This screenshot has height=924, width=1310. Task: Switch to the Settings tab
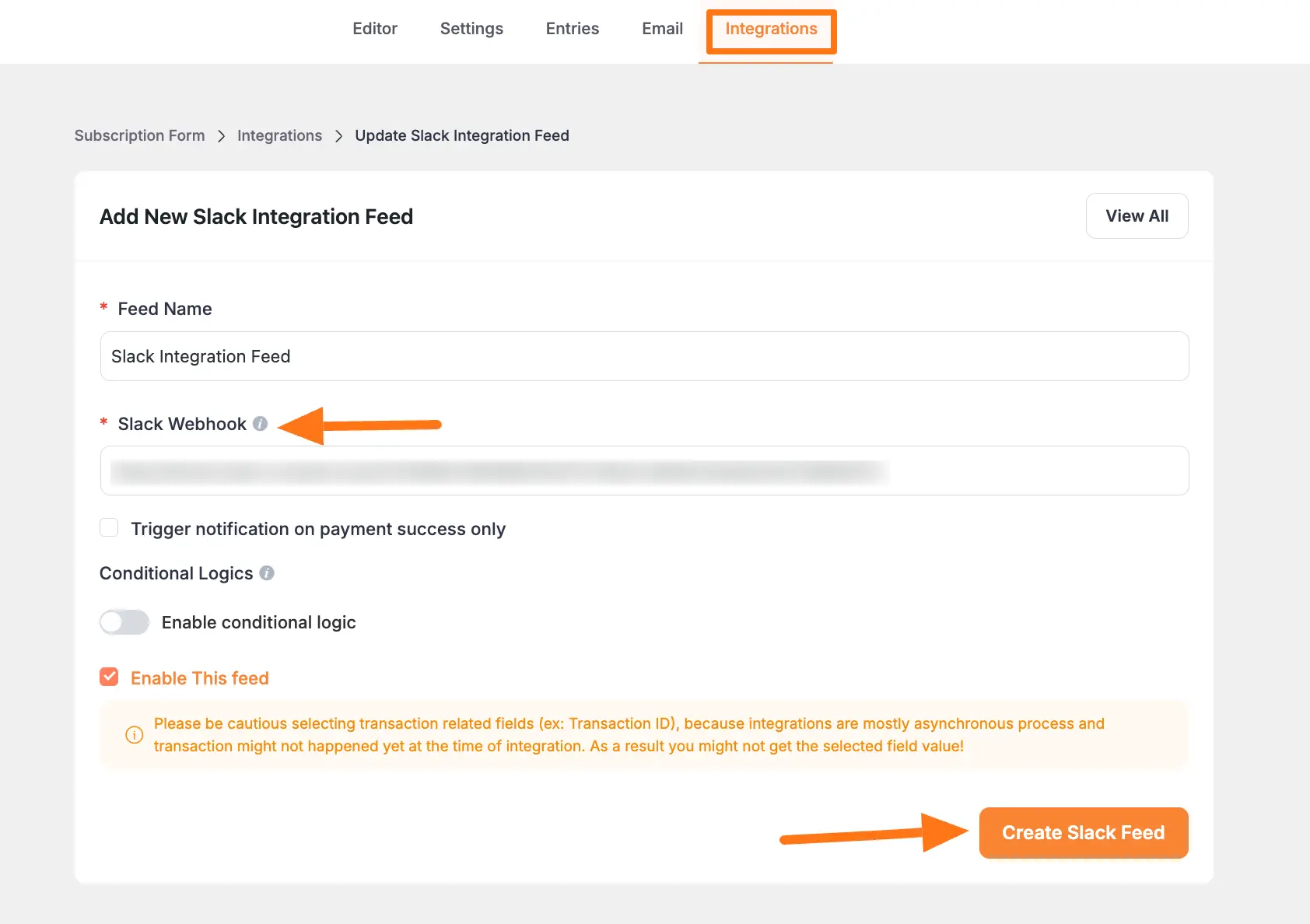(x=471, y=29)
